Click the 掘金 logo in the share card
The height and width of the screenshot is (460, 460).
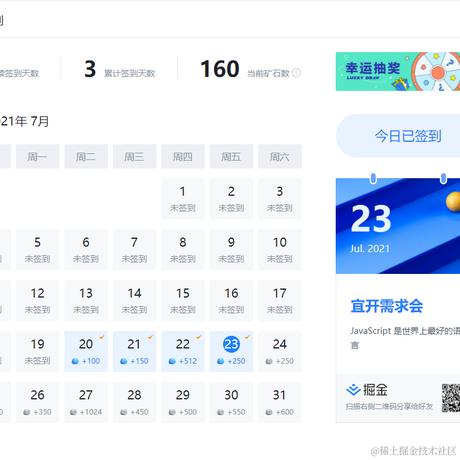click(367, 389)
